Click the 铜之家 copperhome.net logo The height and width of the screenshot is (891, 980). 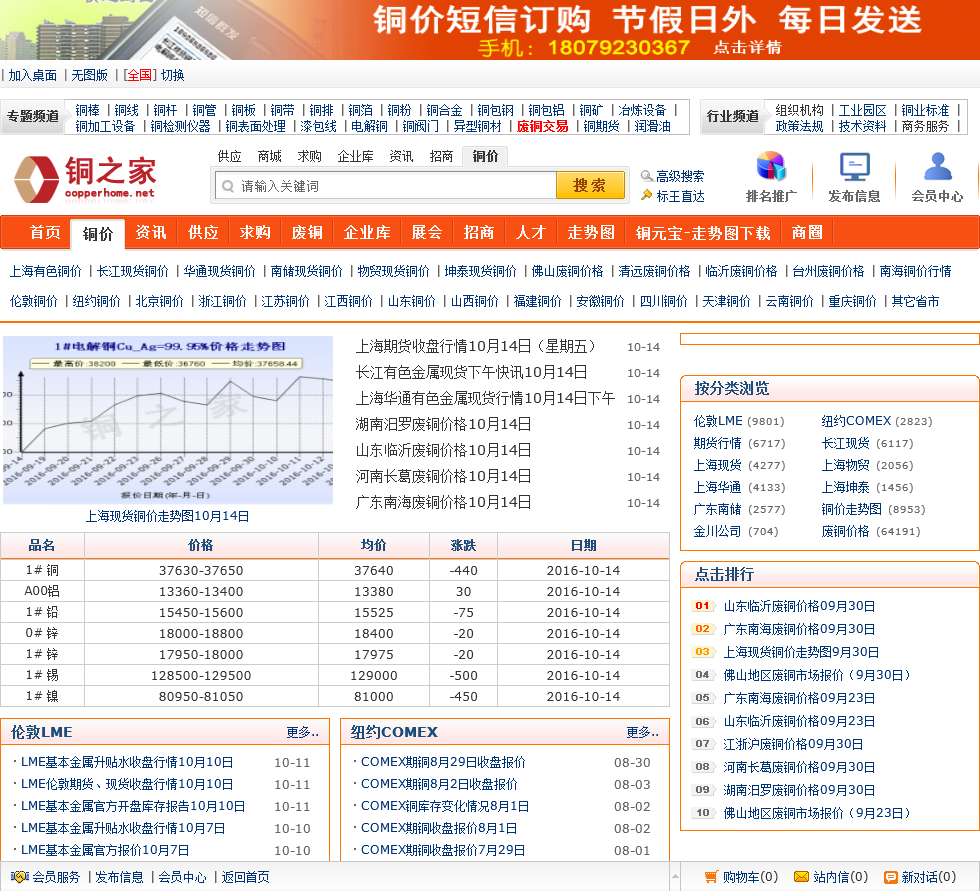pyautogui.click(x=85, y=177)
